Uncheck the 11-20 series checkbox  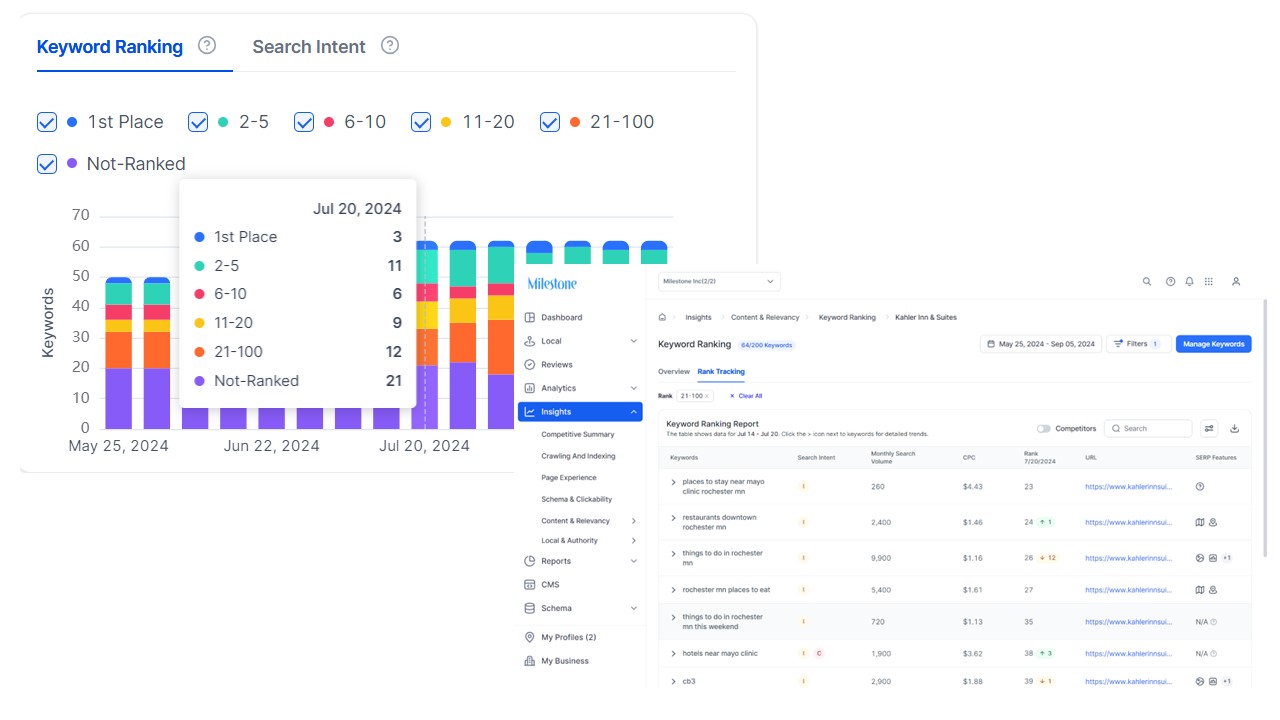point(420,122)
